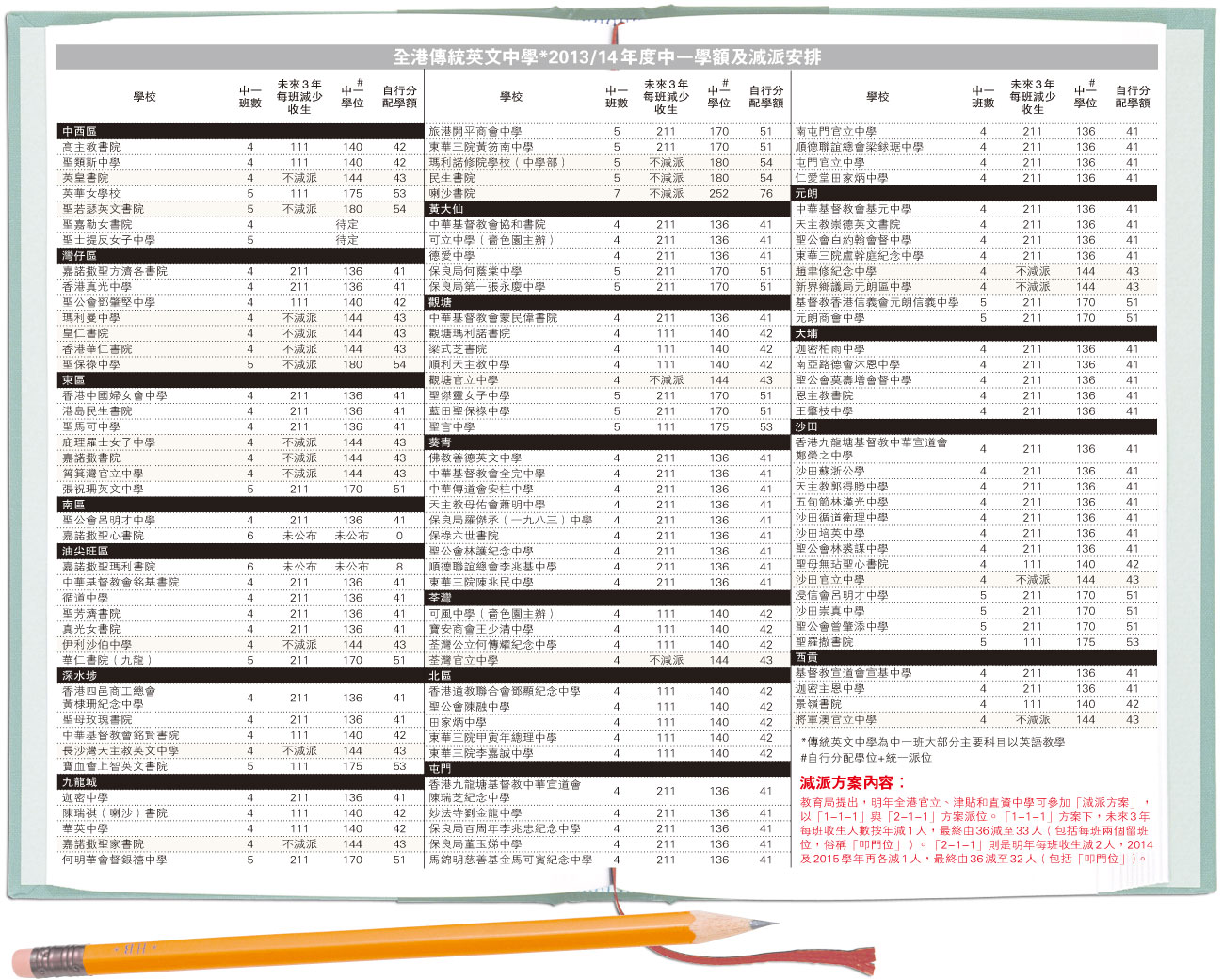
Task: Click the school name 高主教書院
Action: pyautogui.click(x=91, y=147)
